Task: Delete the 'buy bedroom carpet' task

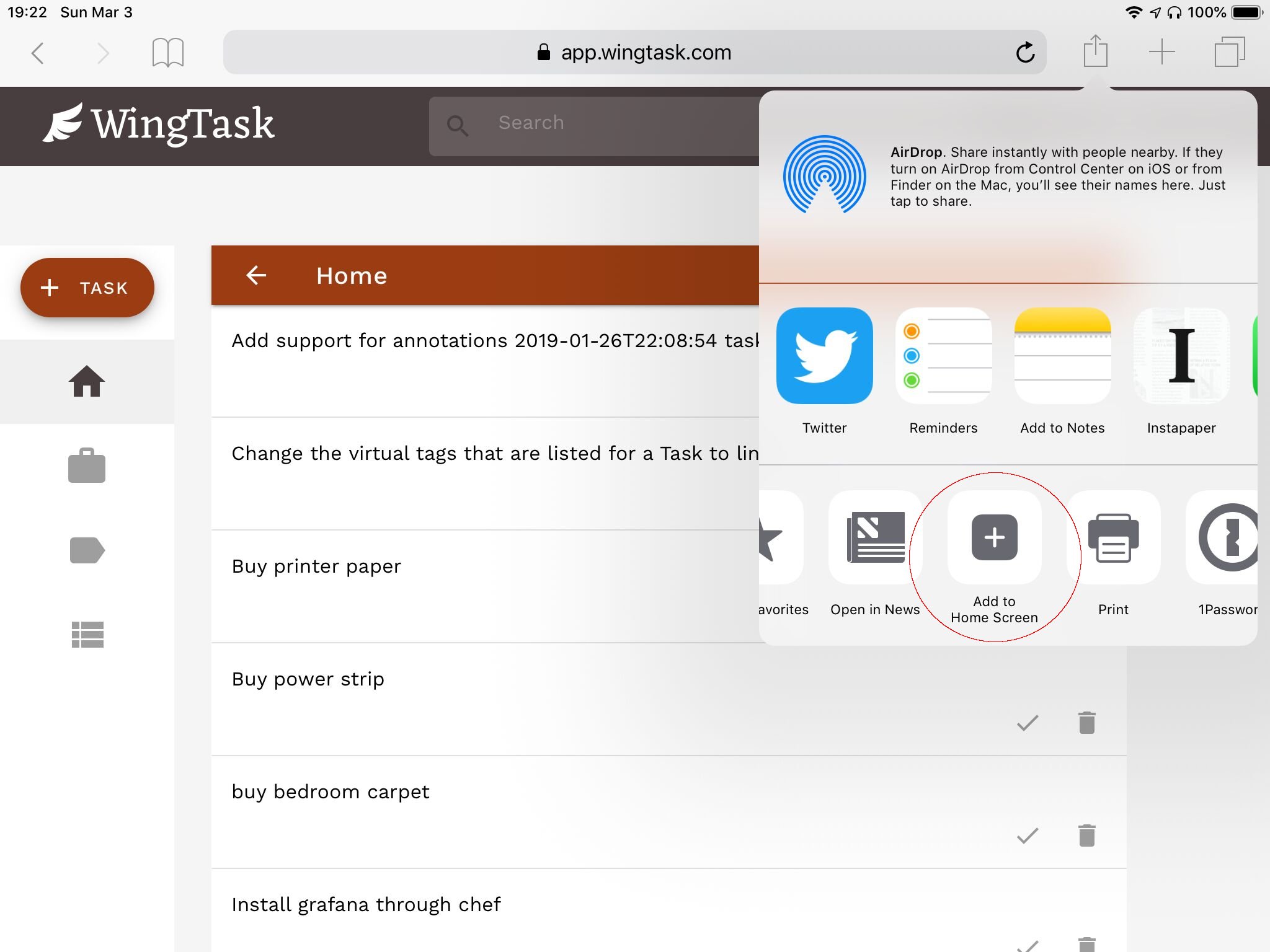Action: coord(1086,835)
